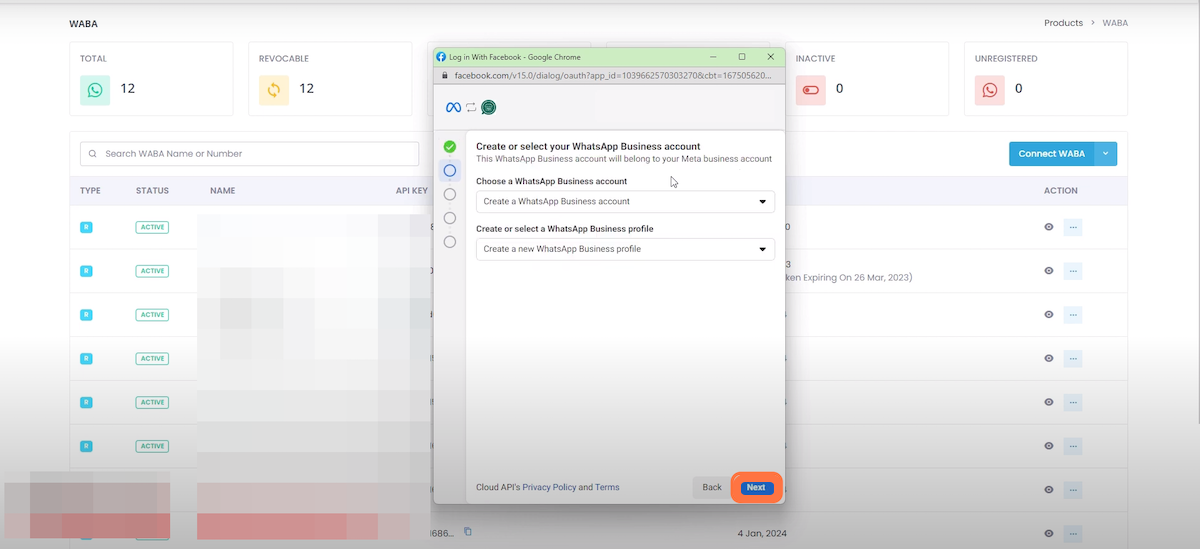Minimize the Log in With Facebook popup window
1200x549 pixels.
coord(714,57)
